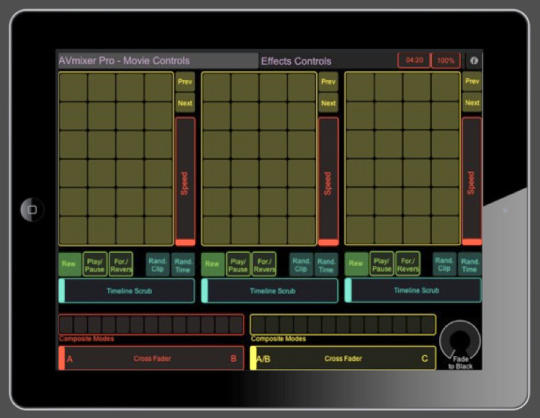Click the 100% button

[446, 61]
